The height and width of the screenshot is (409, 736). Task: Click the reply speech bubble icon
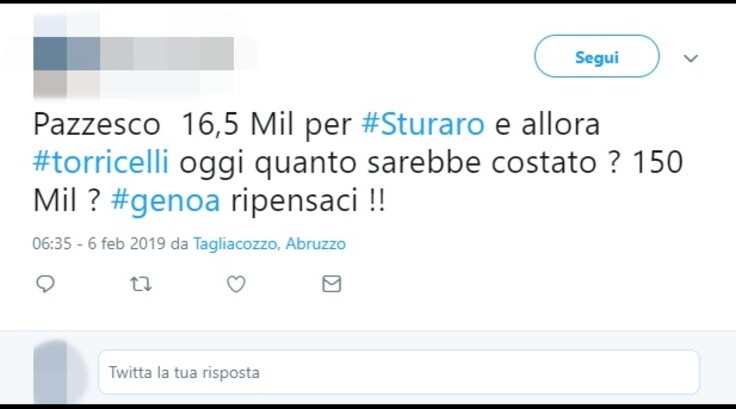(46, 284)
